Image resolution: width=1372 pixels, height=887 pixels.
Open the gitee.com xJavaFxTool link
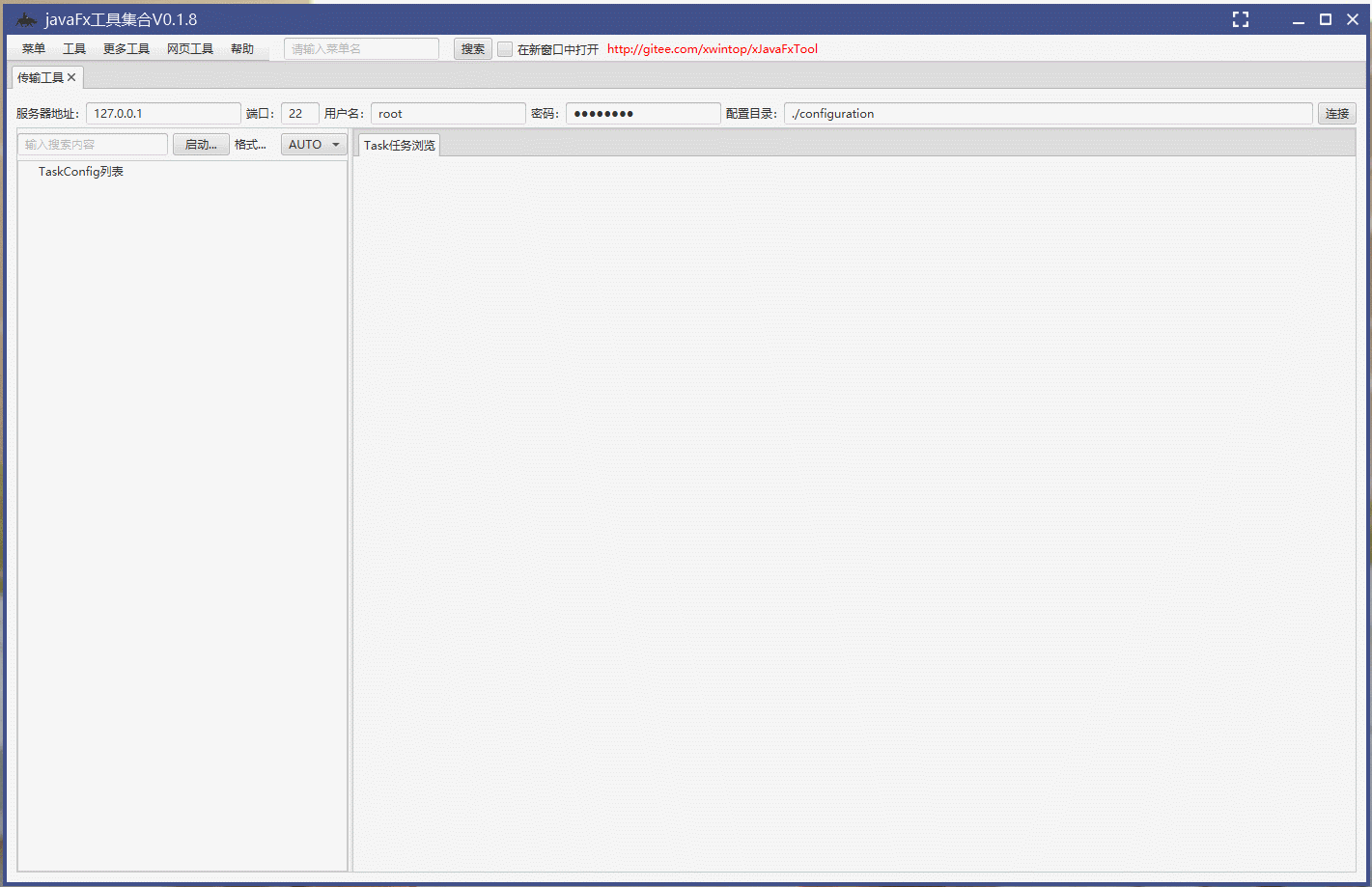713,49
